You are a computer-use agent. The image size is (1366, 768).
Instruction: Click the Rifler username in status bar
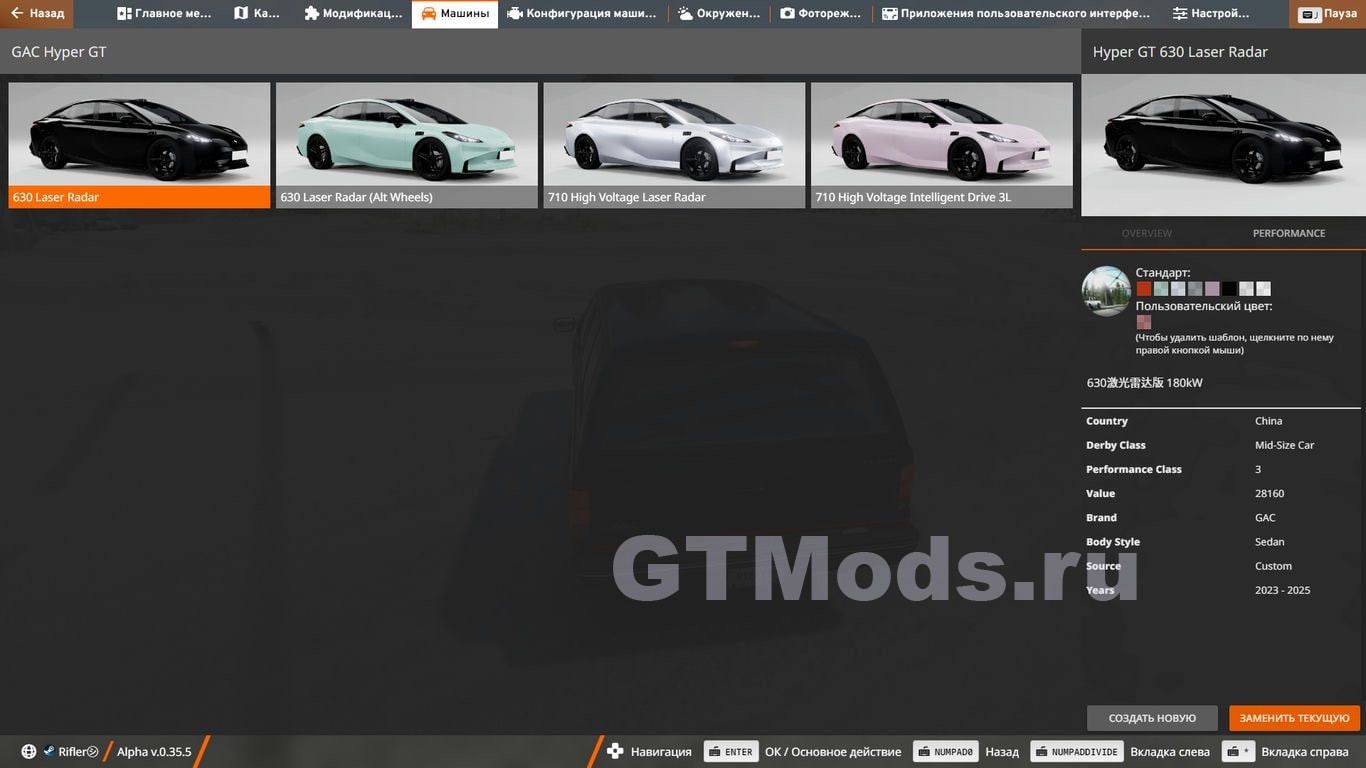(x=78, y=752)
